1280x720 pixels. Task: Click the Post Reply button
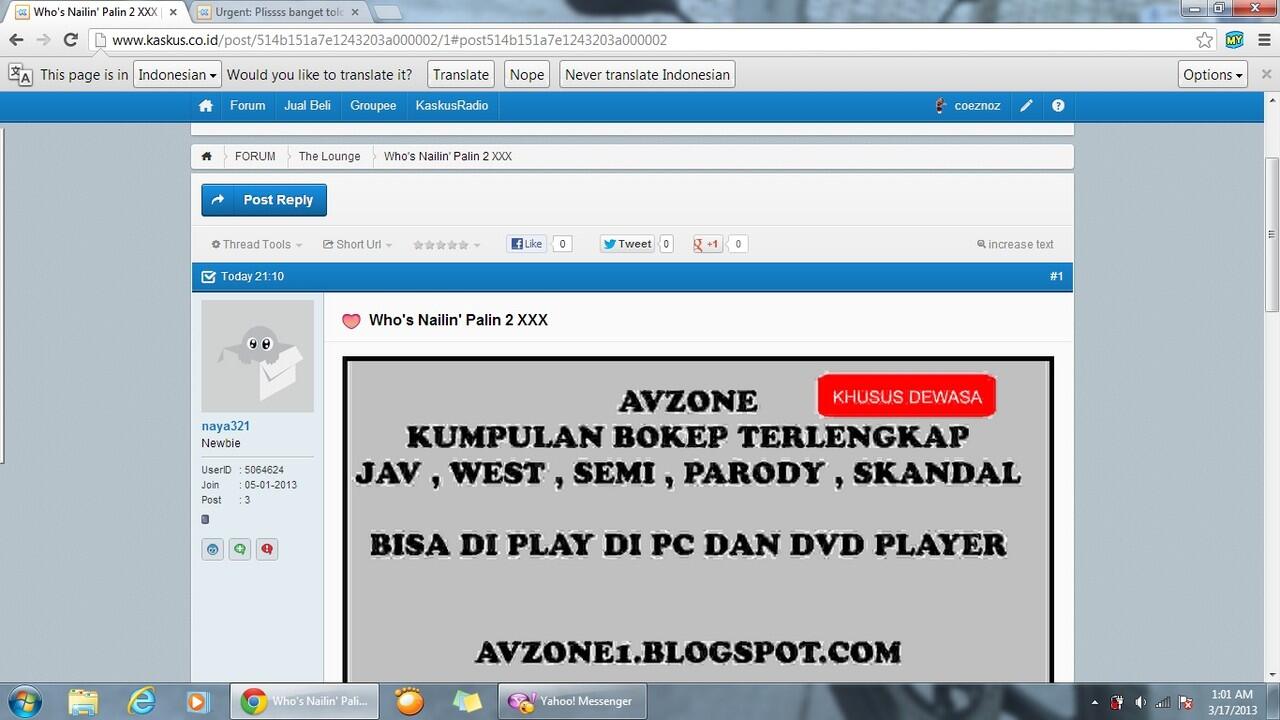(264, 200)
